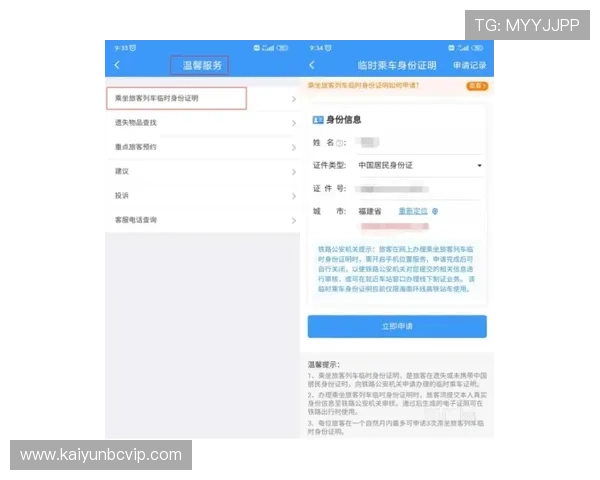Open the 证件类型 dropdown 中国居民身份证
The width and height of the screenshot is (600, 480).
tap(420, 165)
